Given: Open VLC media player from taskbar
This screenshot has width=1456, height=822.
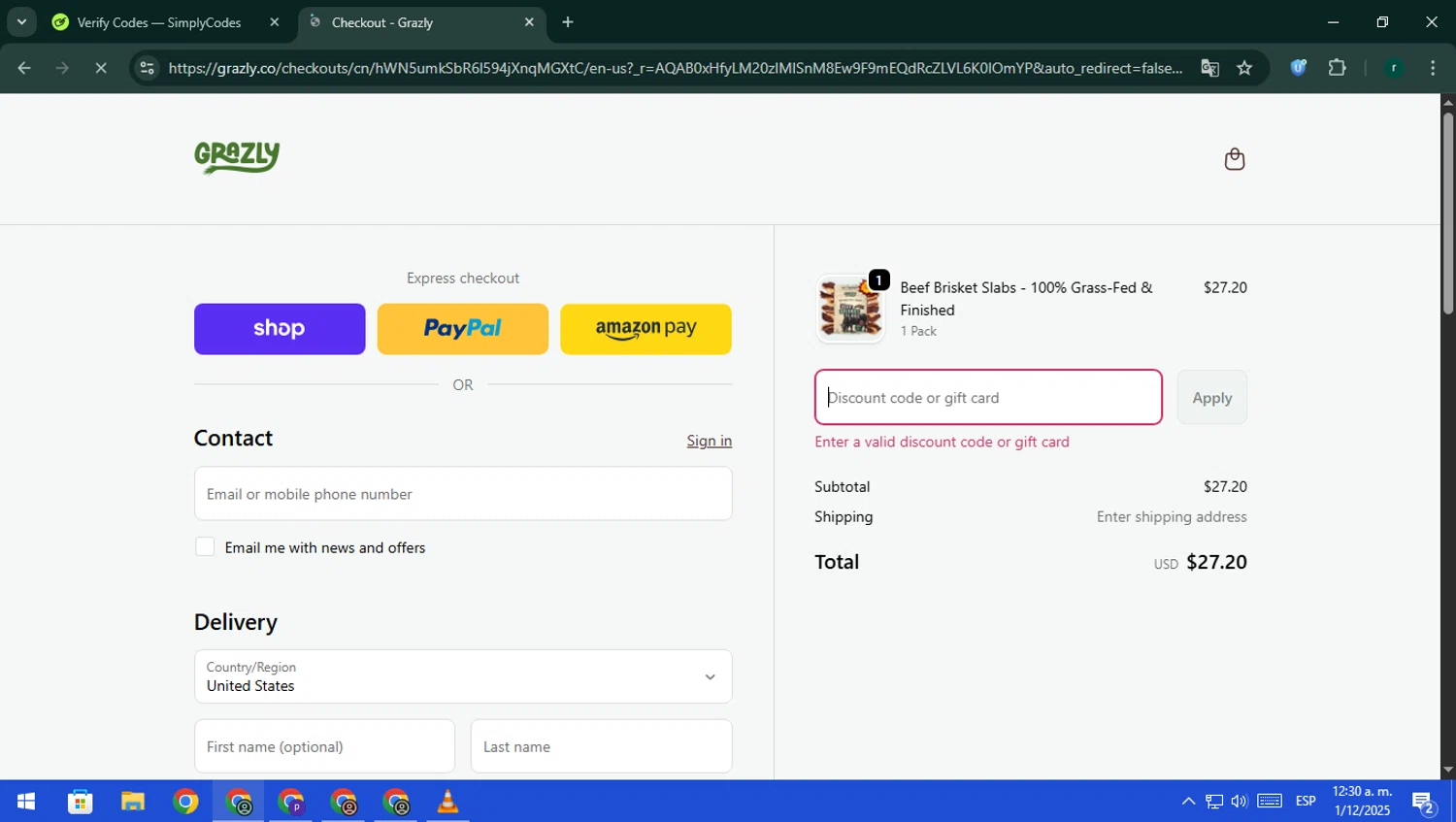Looking at the screenshot, I should (x=447, y=802).
